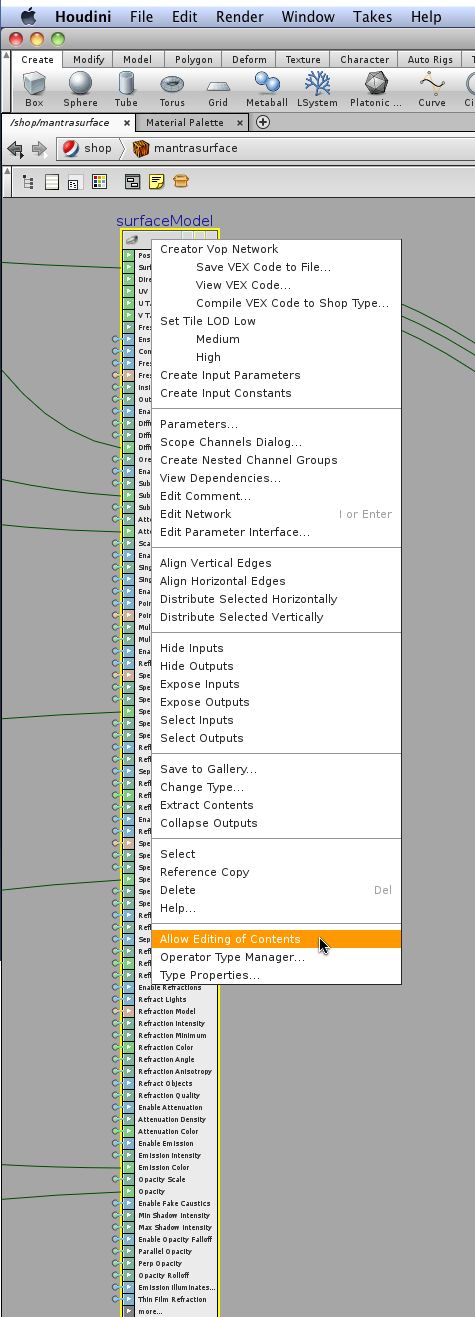Click the forward navigation arrow

pos(39,148)
